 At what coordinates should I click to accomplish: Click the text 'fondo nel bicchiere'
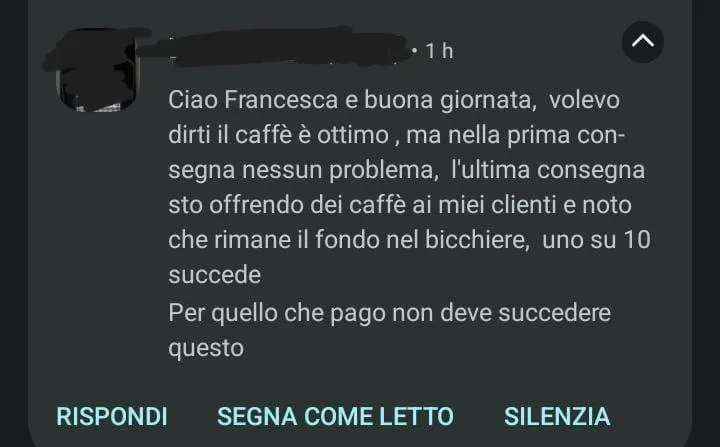(422, 240)
